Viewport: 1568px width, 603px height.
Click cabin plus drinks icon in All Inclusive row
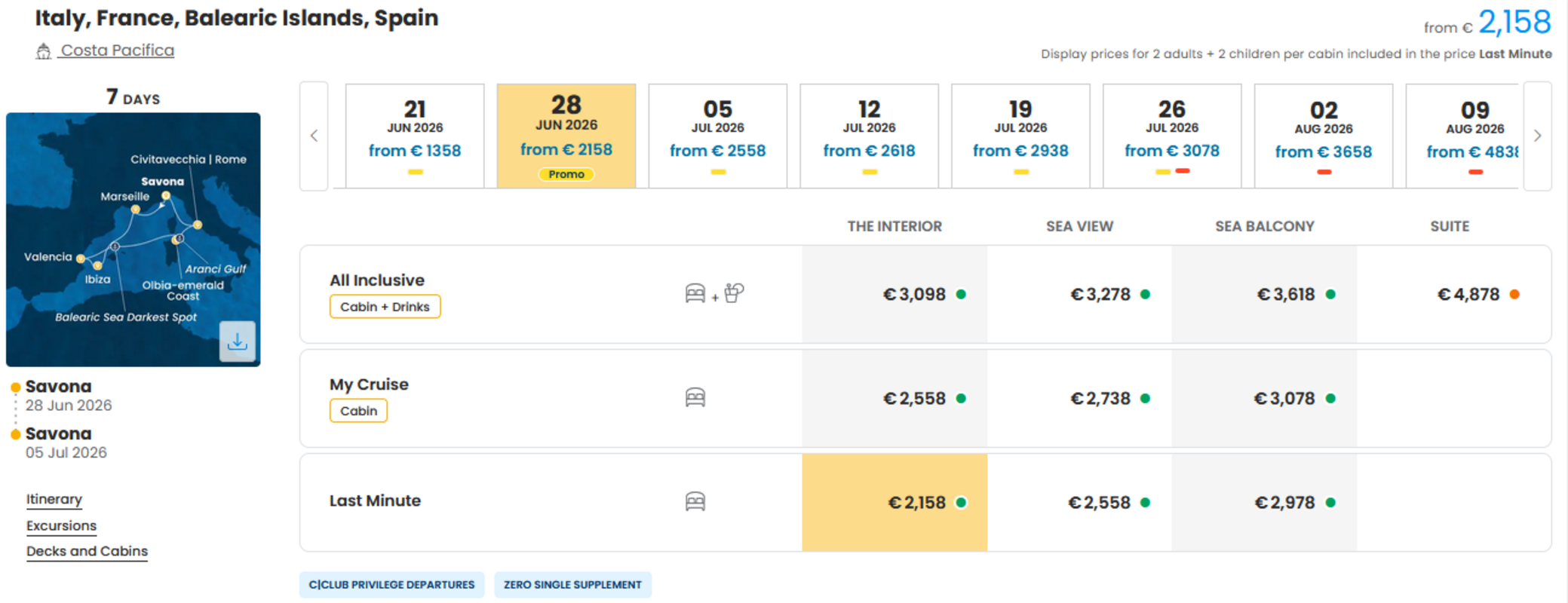click(x=714, y=293)
